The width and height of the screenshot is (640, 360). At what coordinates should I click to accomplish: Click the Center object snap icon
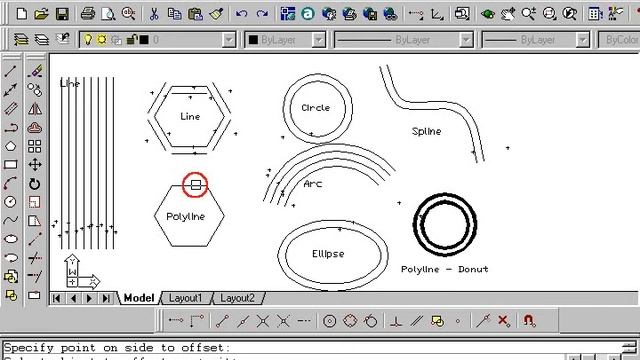[x=329, y=321]
